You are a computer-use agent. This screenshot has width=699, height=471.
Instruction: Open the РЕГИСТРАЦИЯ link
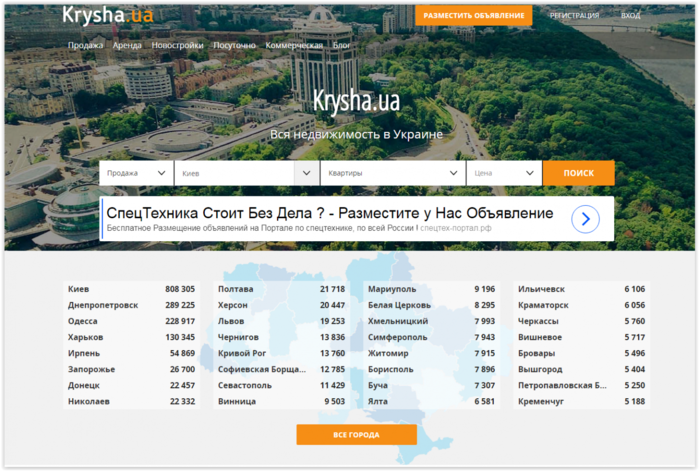pyautogui.click(x=574, y=16)
